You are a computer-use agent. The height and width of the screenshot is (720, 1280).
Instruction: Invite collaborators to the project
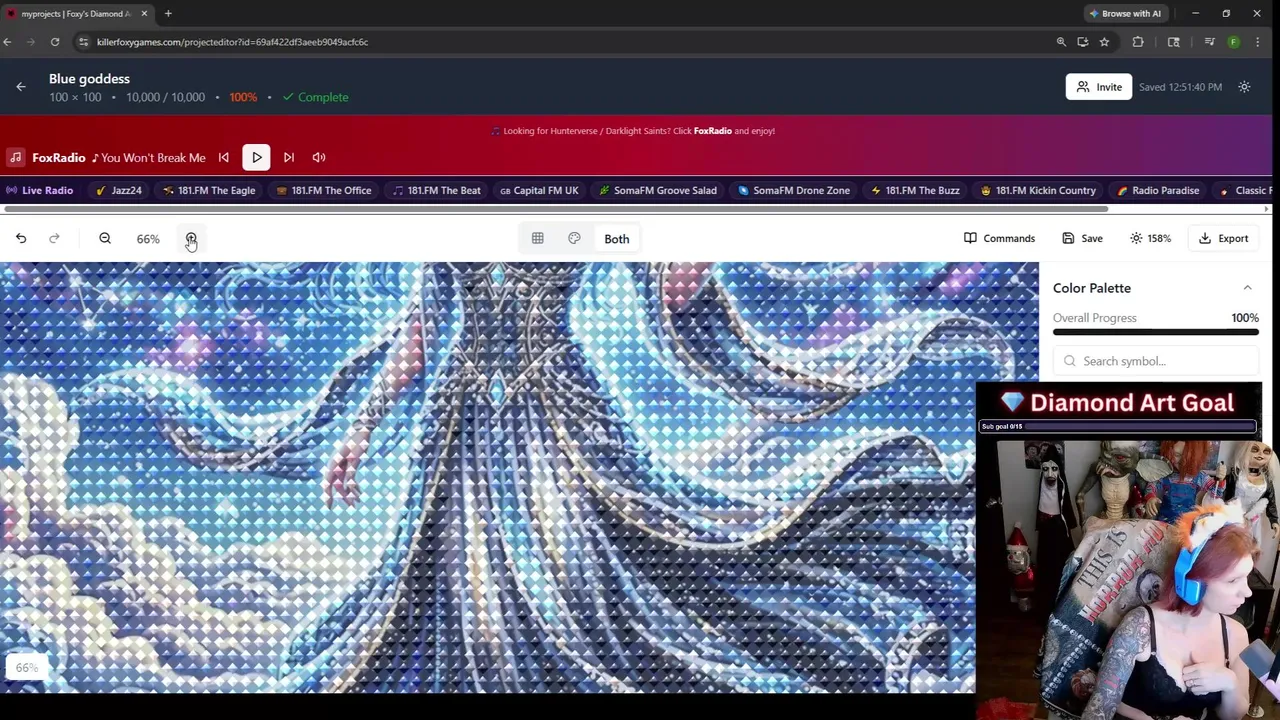tap(1099, 87)
